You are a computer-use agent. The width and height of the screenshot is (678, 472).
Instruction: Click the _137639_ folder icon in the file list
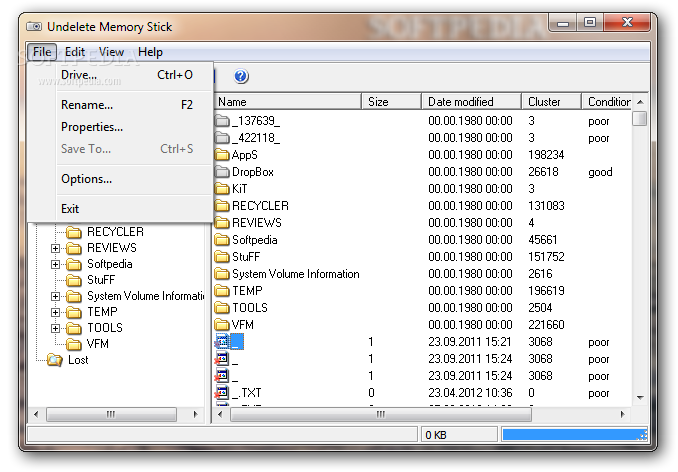[222, 121]
